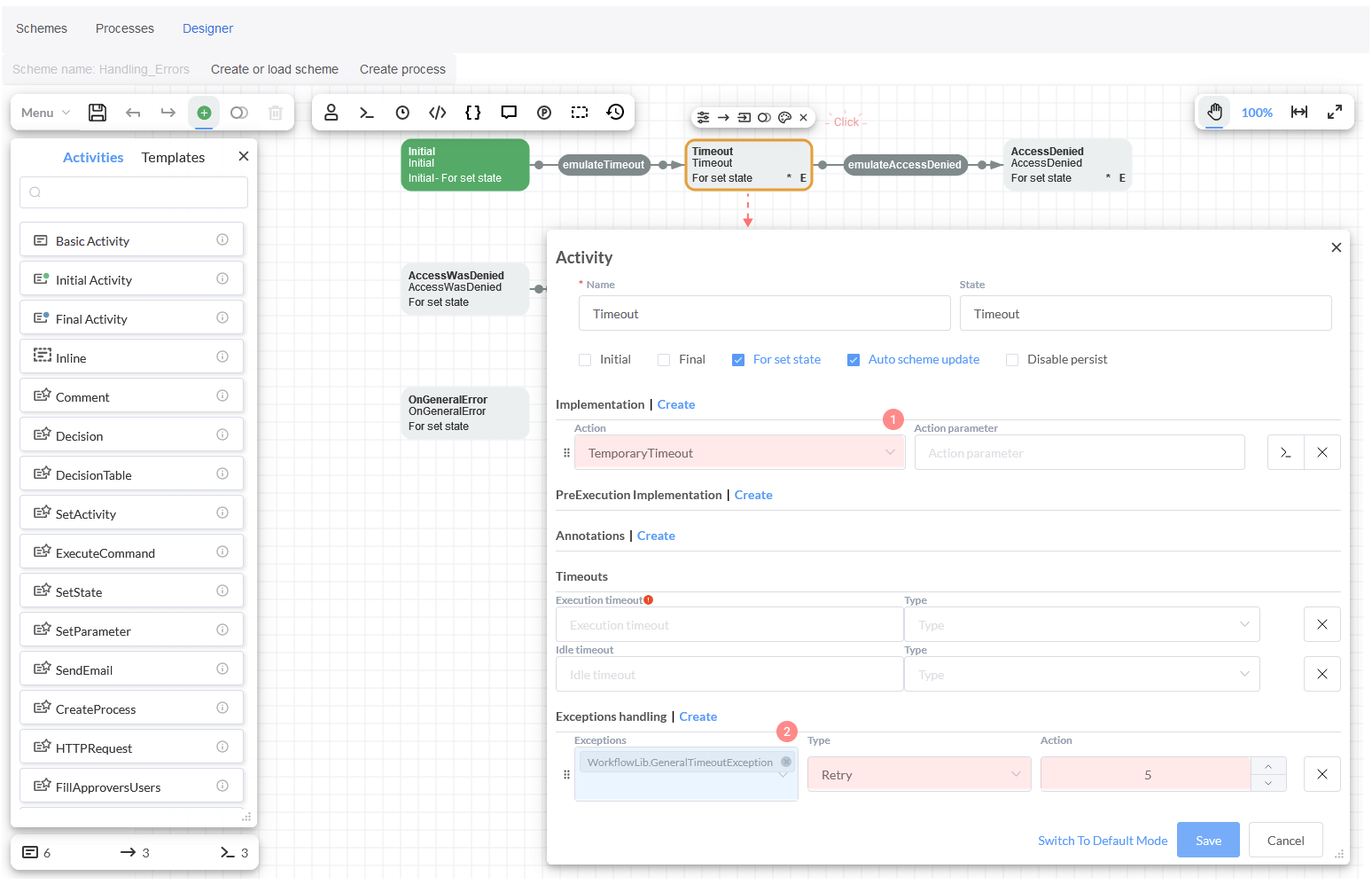Click Switch To Default Mode link
1372x892 pixels.
(x=1103, y=841)
